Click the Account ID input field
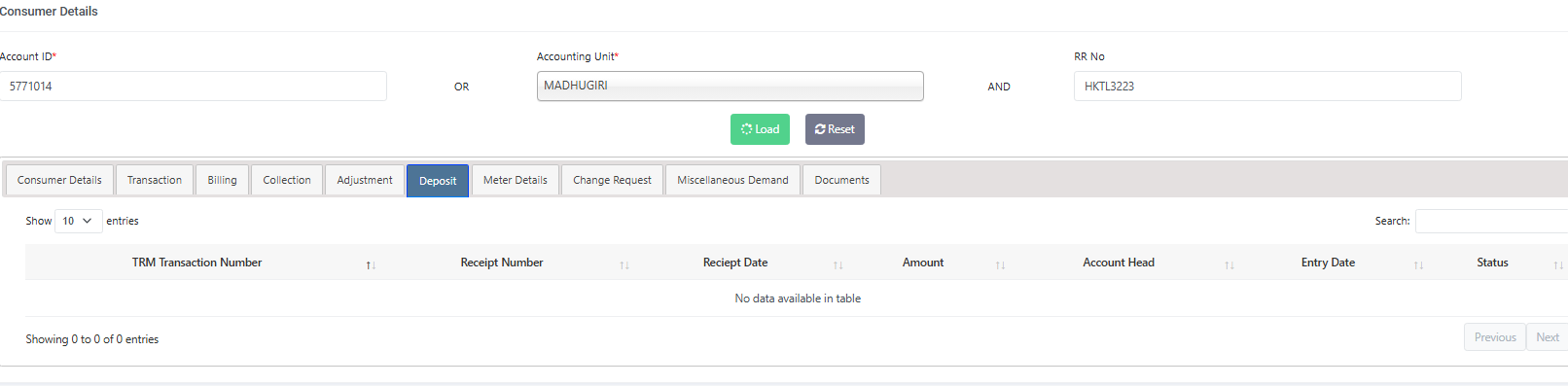The width and height of the screenshot is (1568, 386). click(x=193, y=86)
